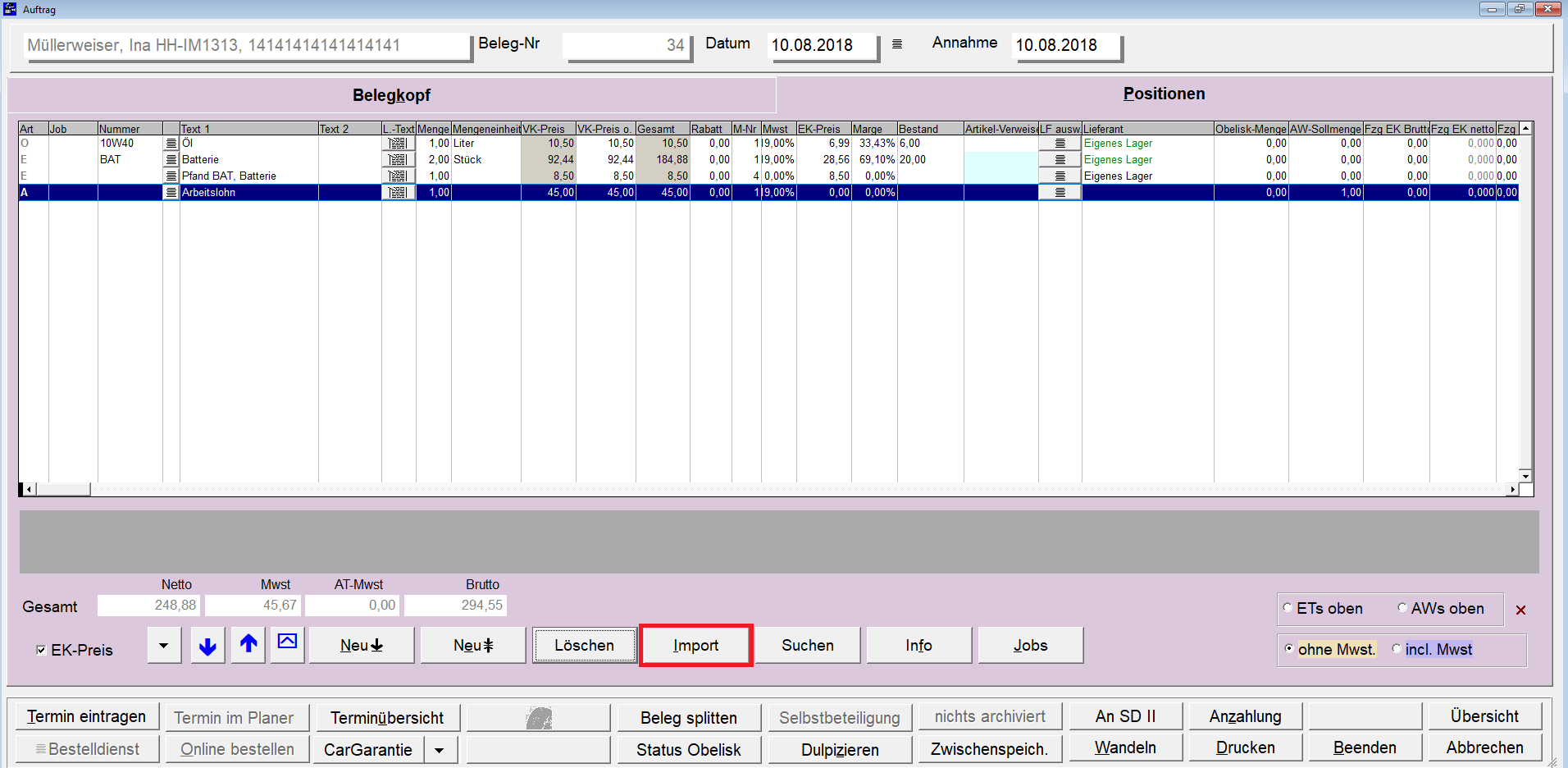Click Anzahlung button
This screenshot has height=768, width=1568.
click(1245, 716)
